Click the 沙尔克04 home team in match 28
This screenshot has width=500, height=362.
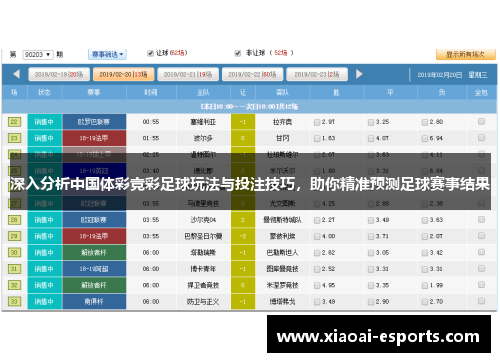(203, 220)
